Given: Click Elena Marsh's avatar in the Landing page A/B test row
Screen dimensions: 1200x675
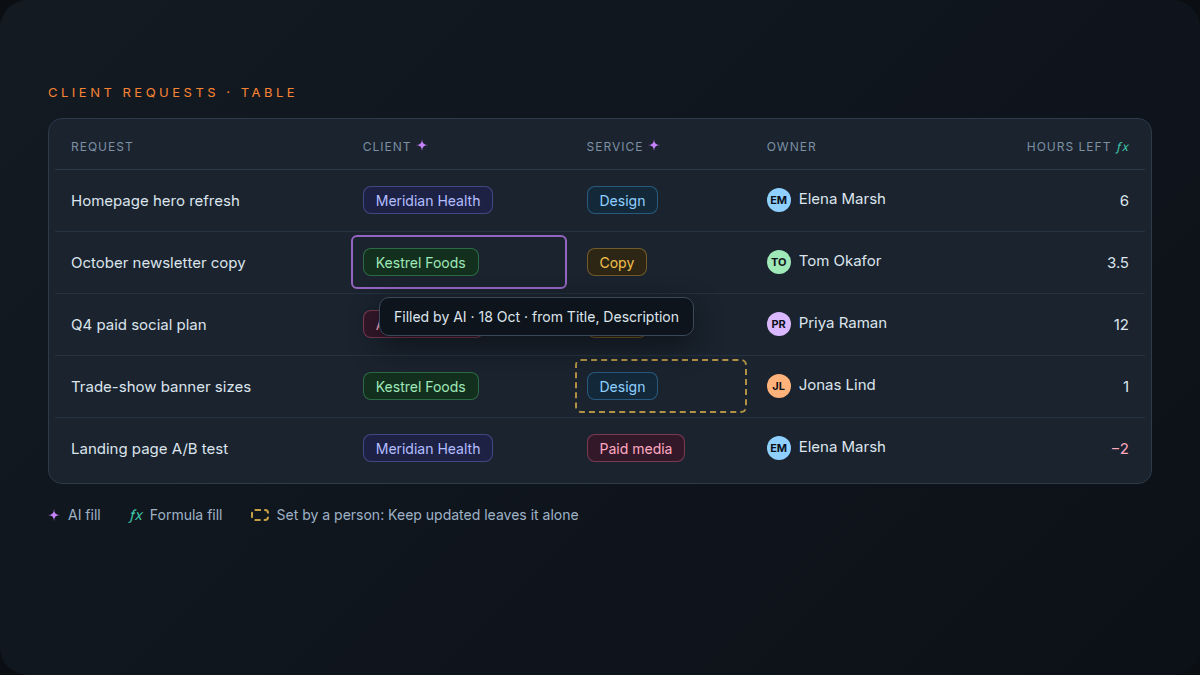Looking at the screenshot, I should [x=779, y=448].
